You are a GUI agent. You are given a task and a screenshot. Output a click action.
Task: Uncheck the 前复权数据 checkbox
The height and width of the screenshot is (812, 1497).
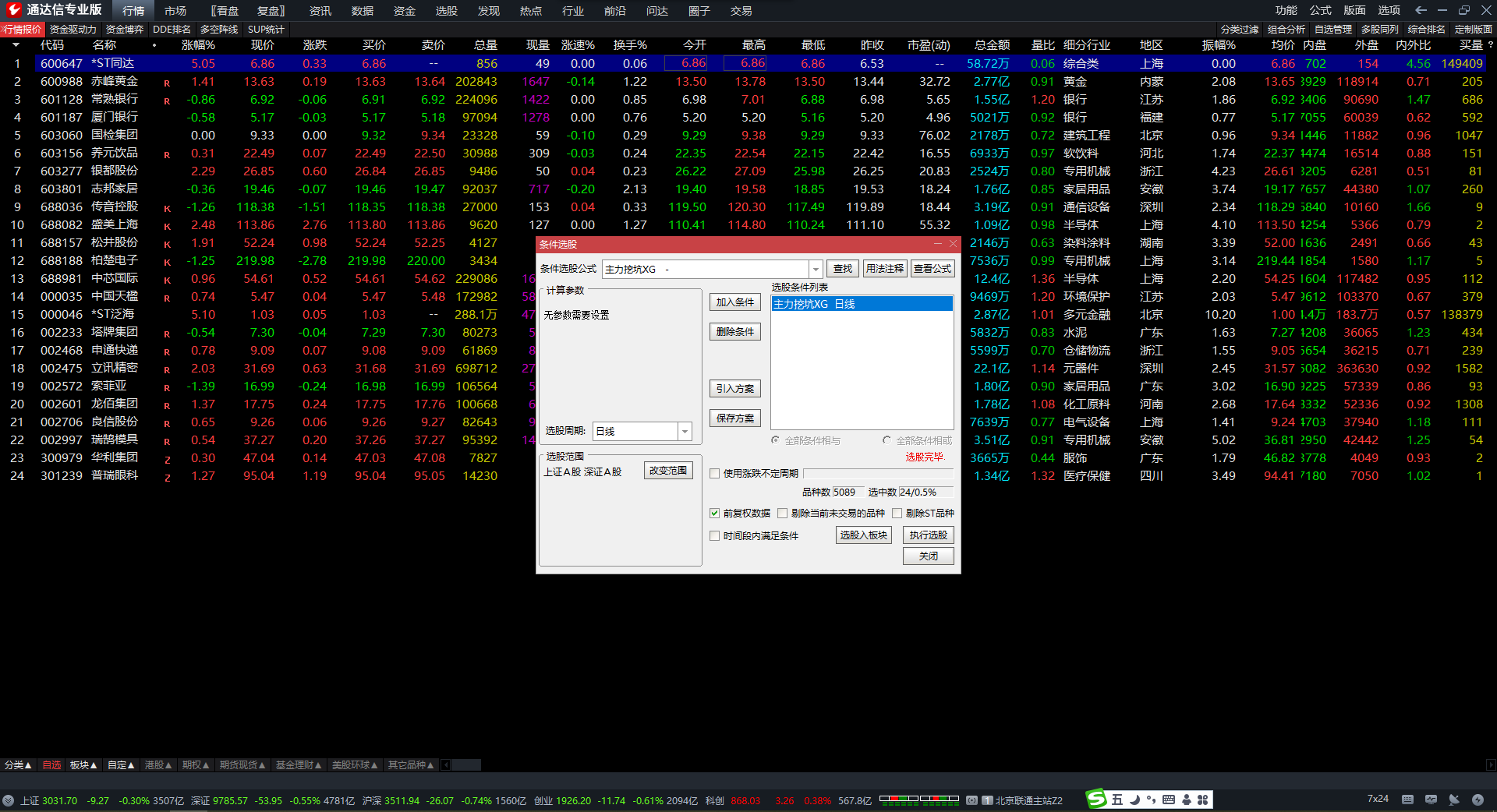coord(714,513)
